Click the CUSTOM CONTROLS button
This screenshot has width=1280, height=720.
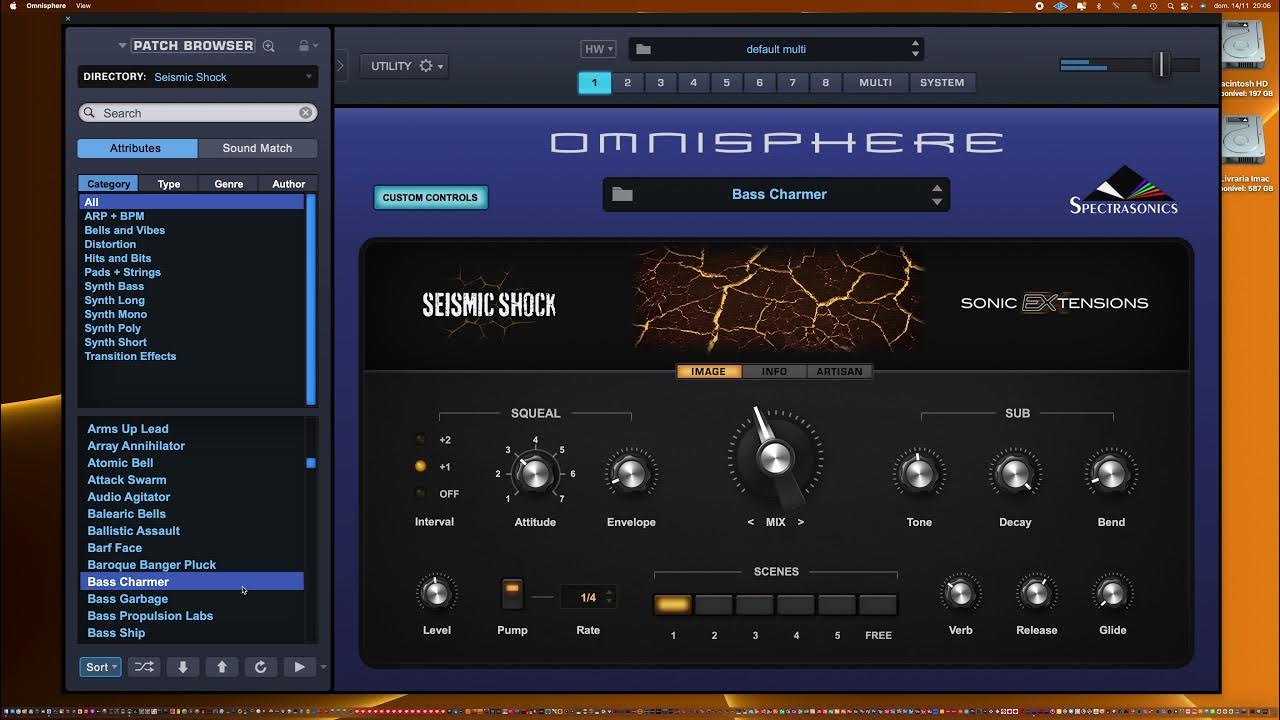point(430,198)
